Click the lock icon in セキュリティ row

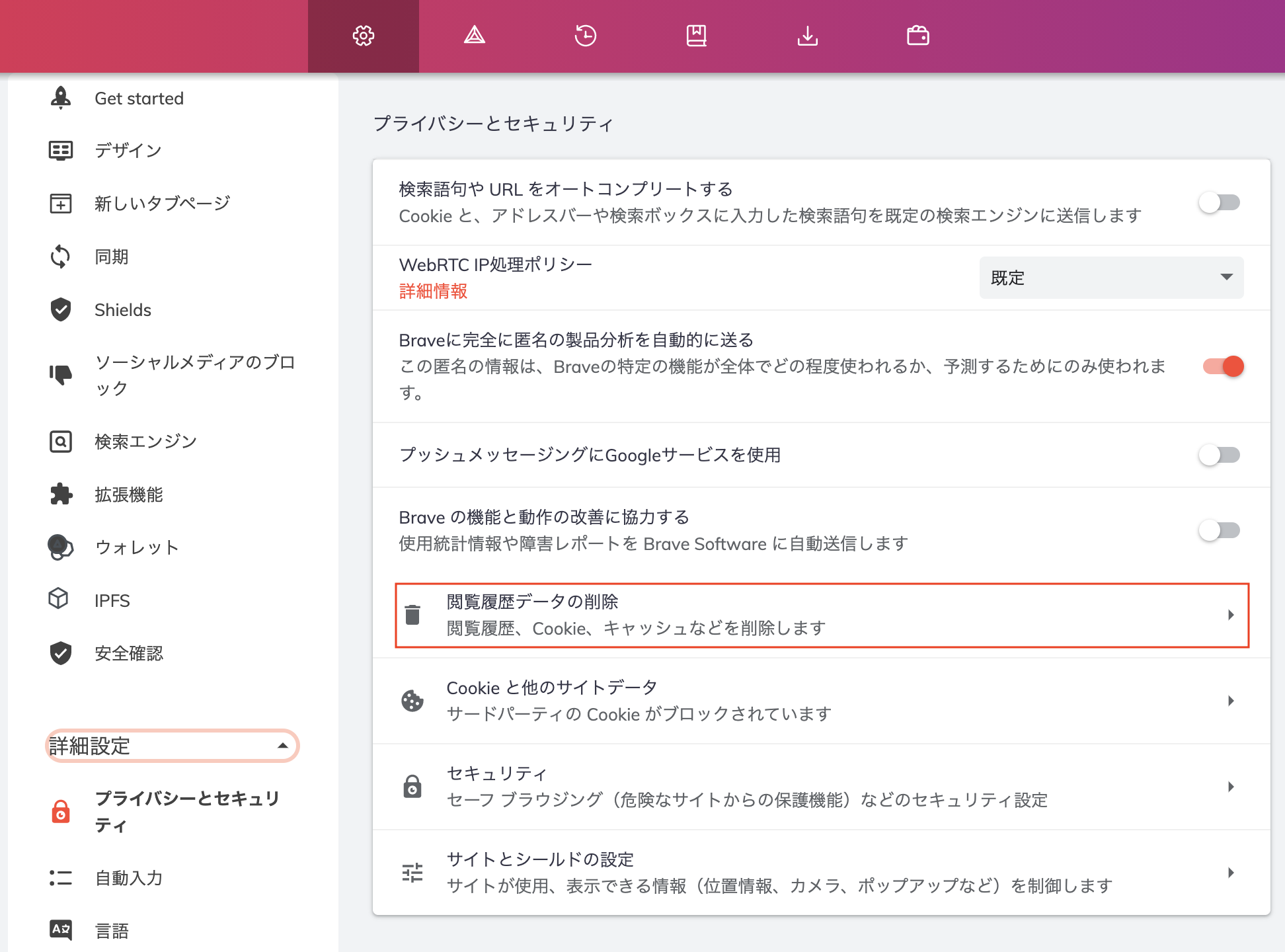[x=412, y=787]
